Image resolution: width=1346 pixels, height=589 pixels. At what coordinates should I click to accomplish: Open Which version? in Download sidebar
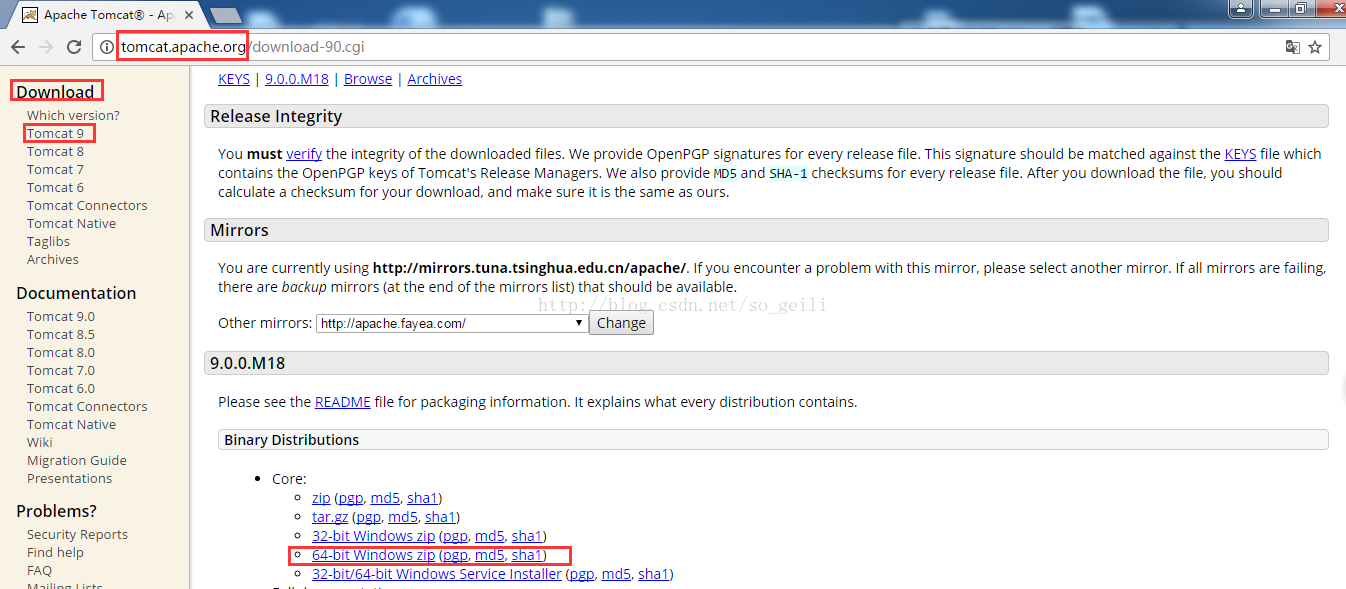(x=73, y=116)
